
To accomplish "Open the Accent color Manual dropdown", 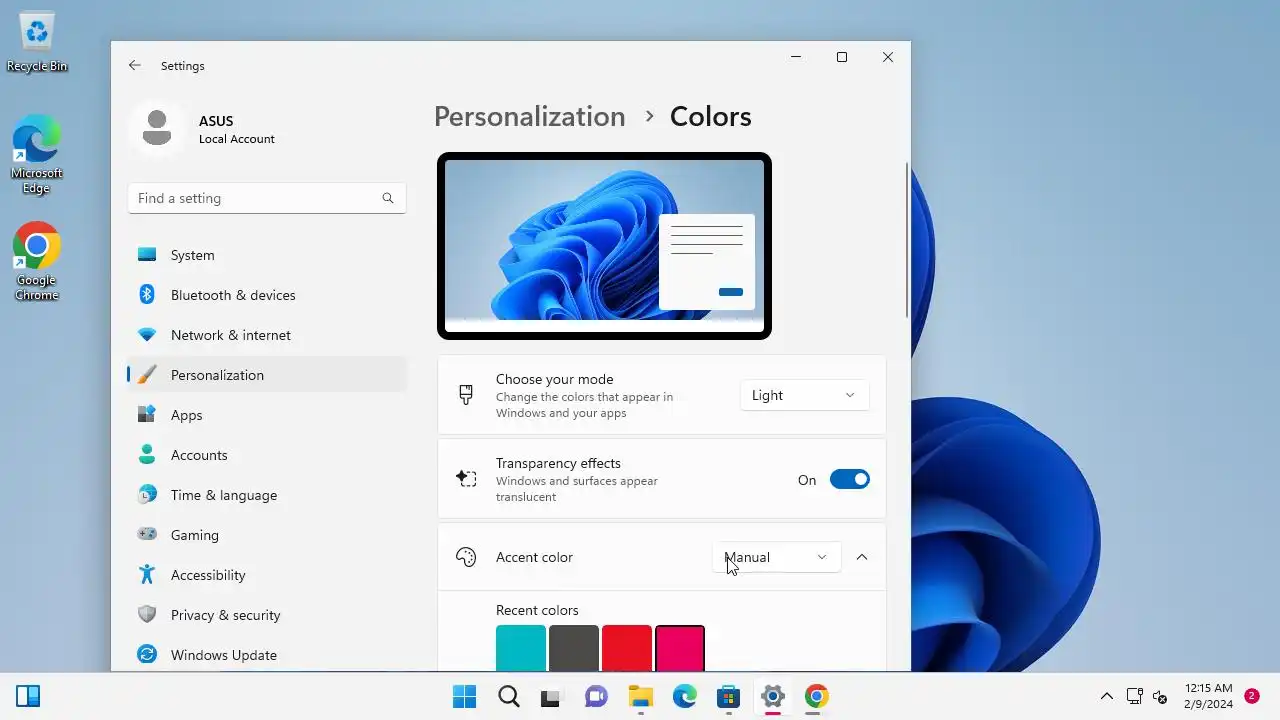I will click(x=776, y=557).
